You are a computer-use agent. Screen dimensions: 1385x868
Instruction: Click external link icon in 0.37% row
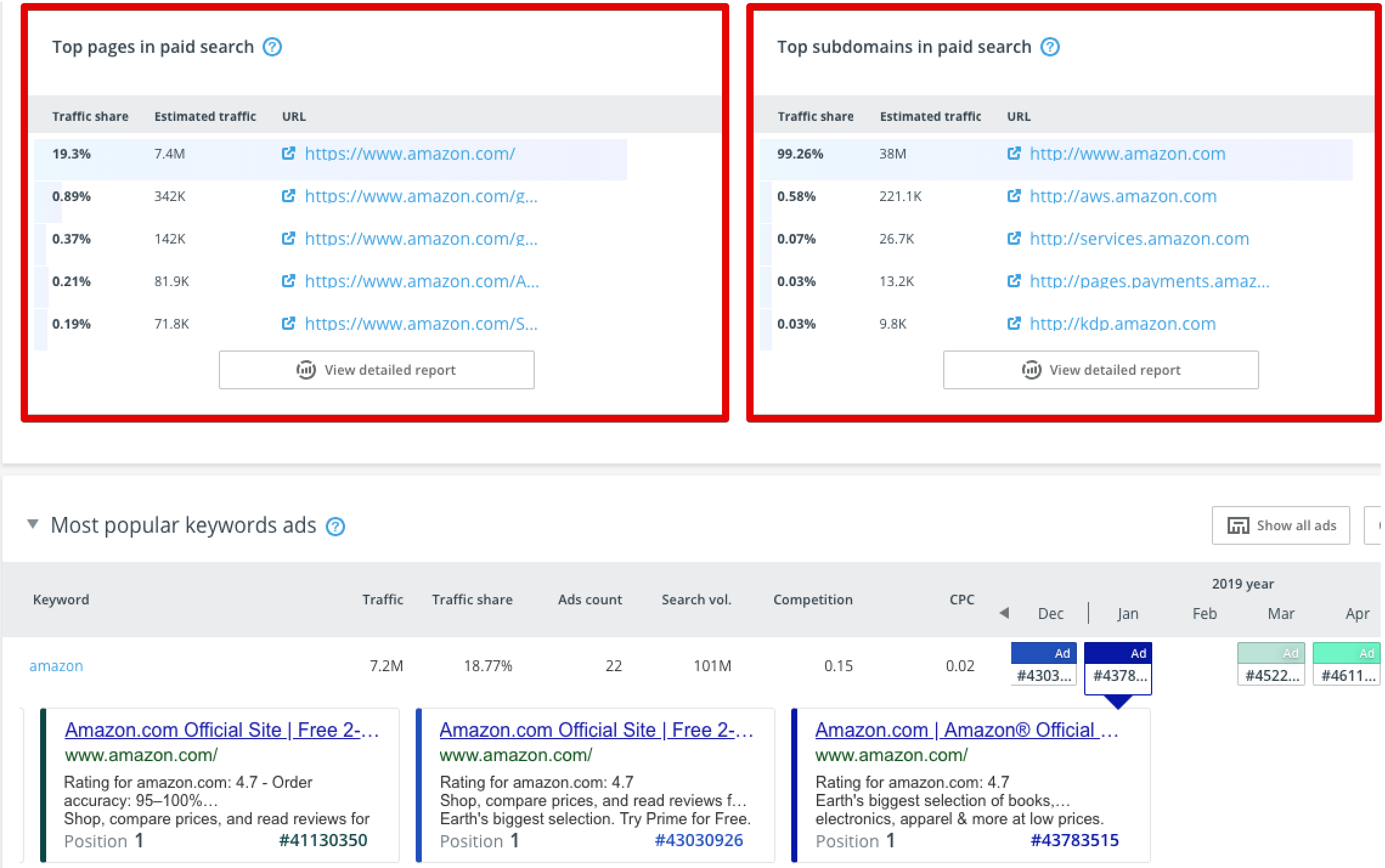[289, 238]
